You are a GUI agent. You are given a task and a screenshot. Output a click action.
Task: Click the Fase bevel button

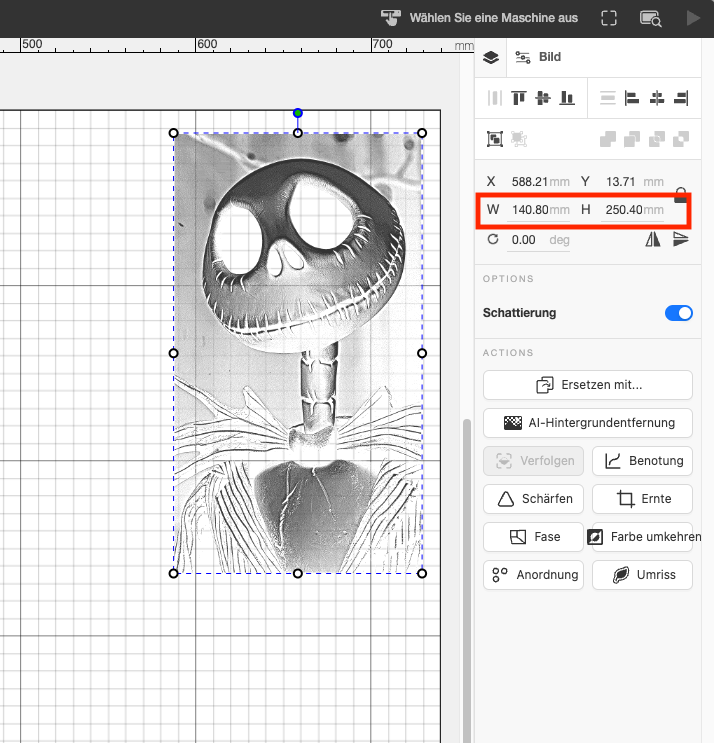click(x=533, y=536)
